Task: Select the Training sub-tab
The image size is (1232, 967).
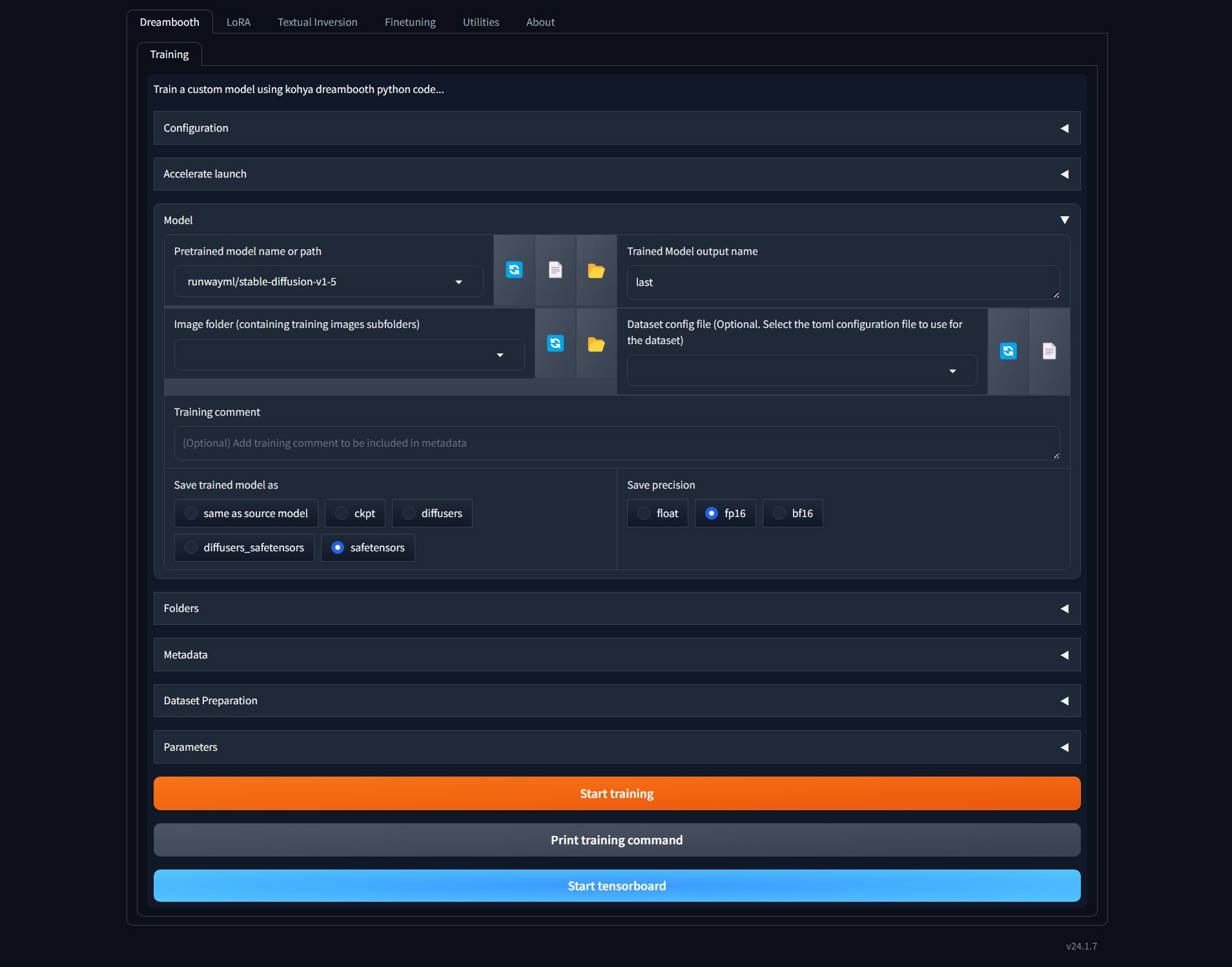Action: (170, 54)
